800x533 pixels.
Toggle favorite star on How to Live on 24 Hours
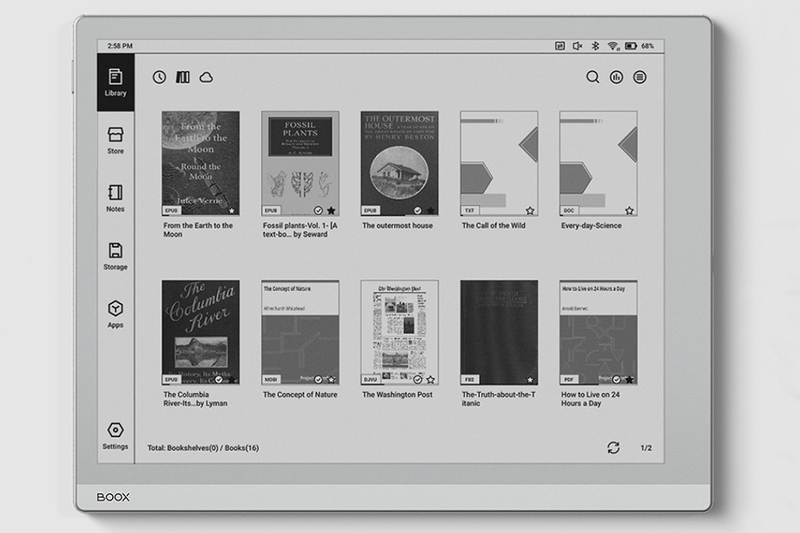tap(630, 379)
